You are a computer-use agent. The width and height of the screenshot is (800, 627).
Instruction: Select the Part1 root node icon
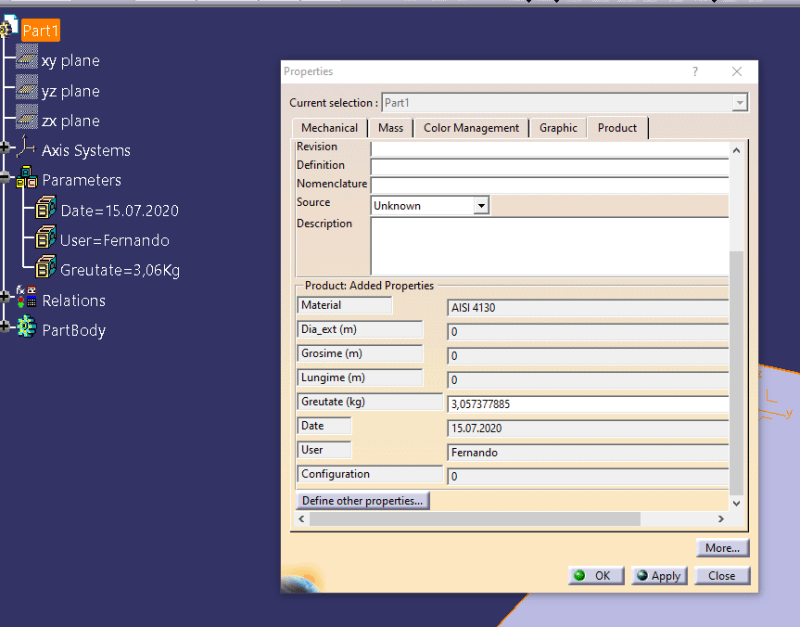click(9, 27)
